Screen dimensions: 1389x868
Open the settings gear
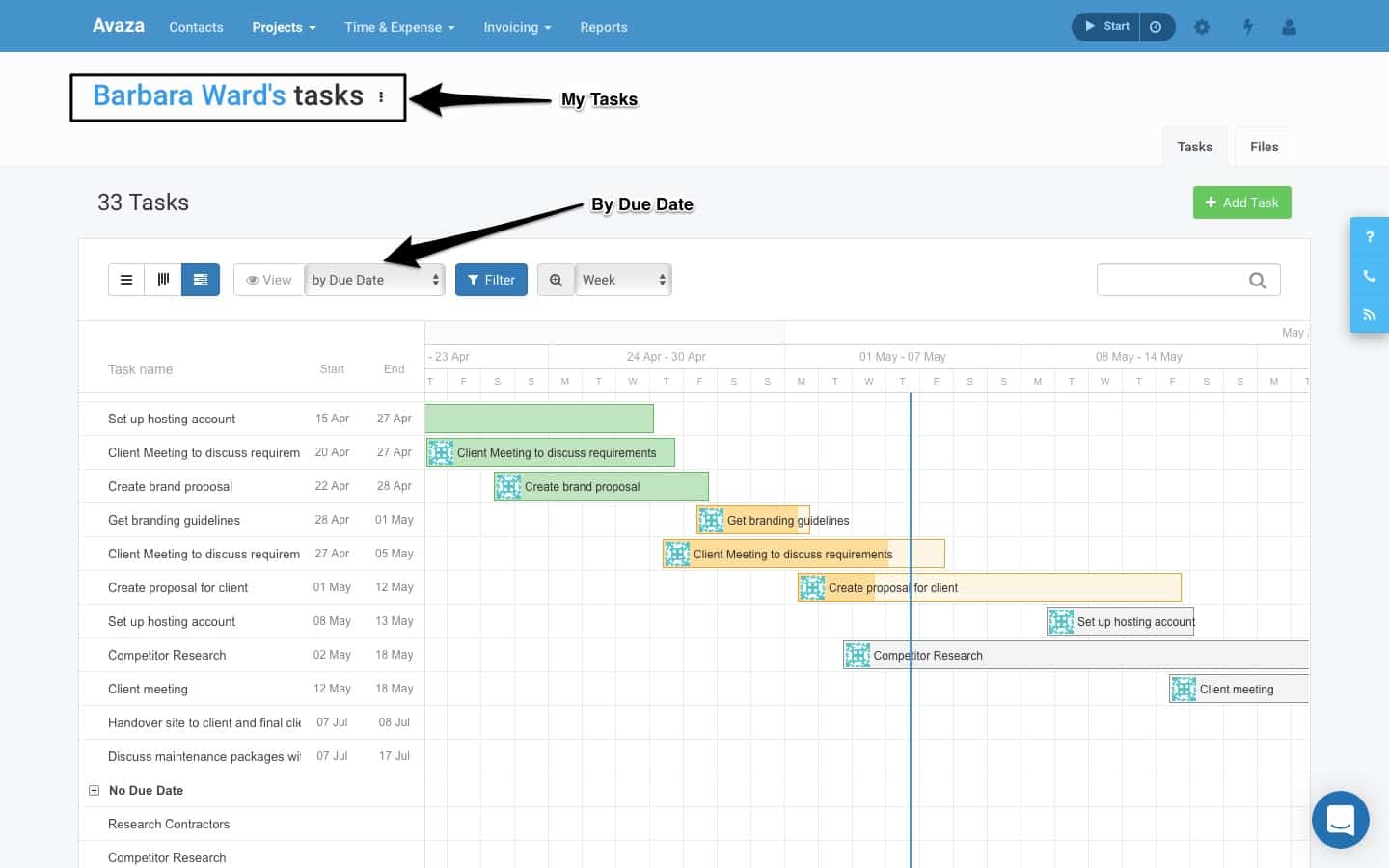pyautogui.click(x=1202, y=27)
